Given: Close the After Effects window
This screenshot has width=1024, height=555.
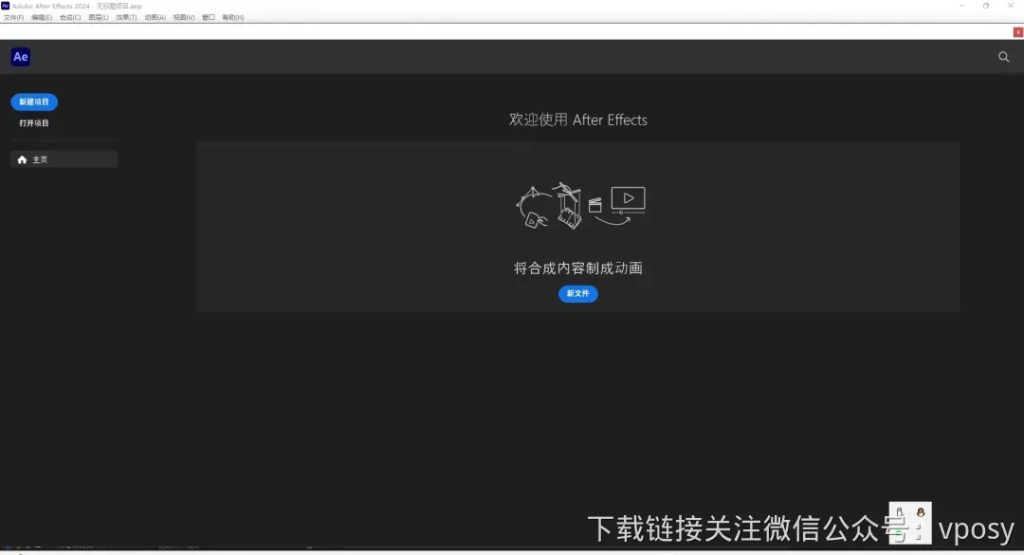Looking at the screenshot, I should pos(1010,6).
